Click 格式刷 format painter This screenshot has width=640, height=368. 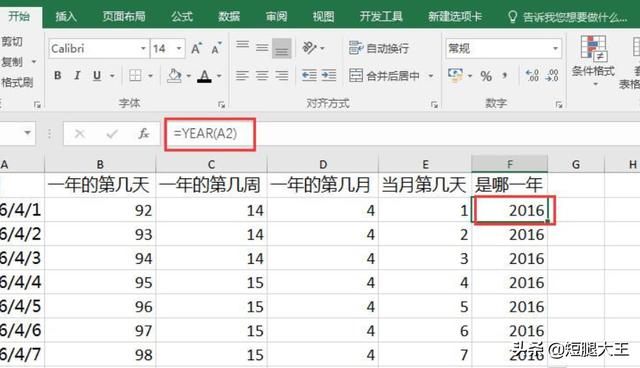(17, 82)
